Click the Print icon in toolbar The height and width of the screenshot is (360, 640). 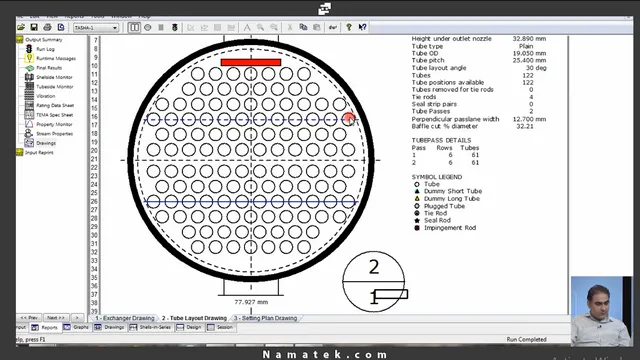pos(47,27)
